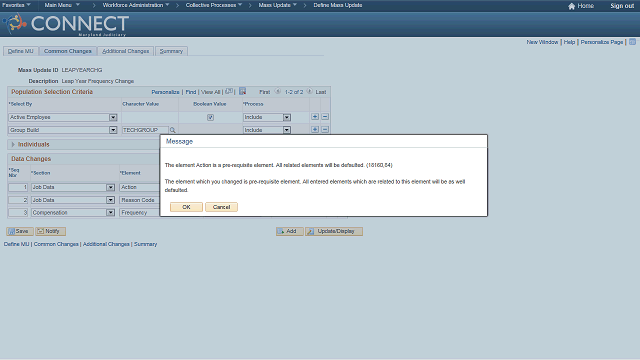Click sequence number 3 field
The height and width of the screenshot is (360, 640).
click(18, 213)
